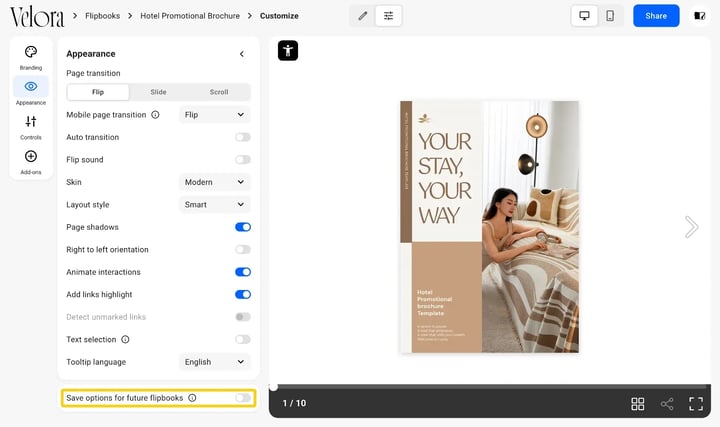This screenshot has height=427, width=720.
Task: Open the Layout style Smart dropdown
Action: click(214, 205)
